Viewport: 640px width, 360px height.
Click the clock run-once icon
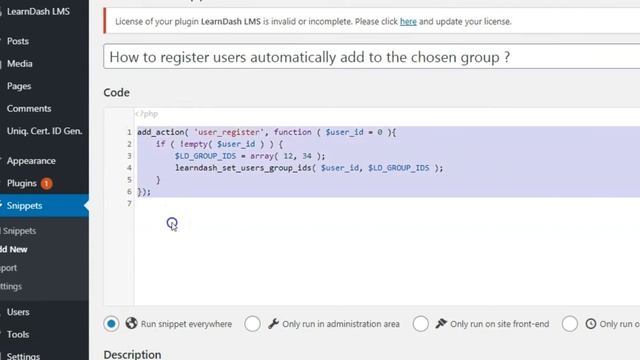[591, 324]
